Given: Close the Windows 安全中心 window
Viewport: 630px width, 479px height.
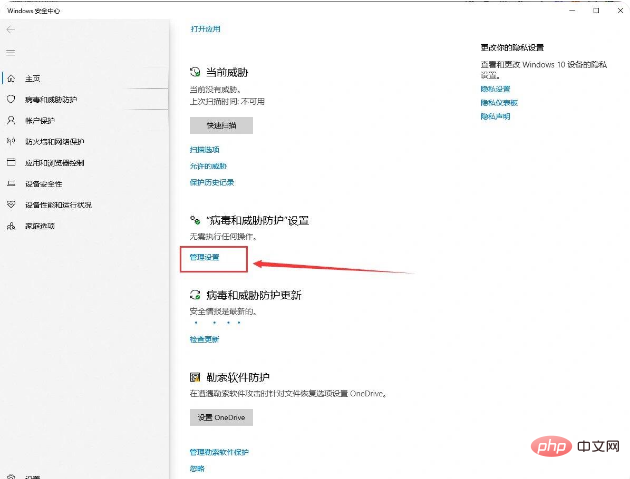Looking at the screenshot, I should pos(620,10).
